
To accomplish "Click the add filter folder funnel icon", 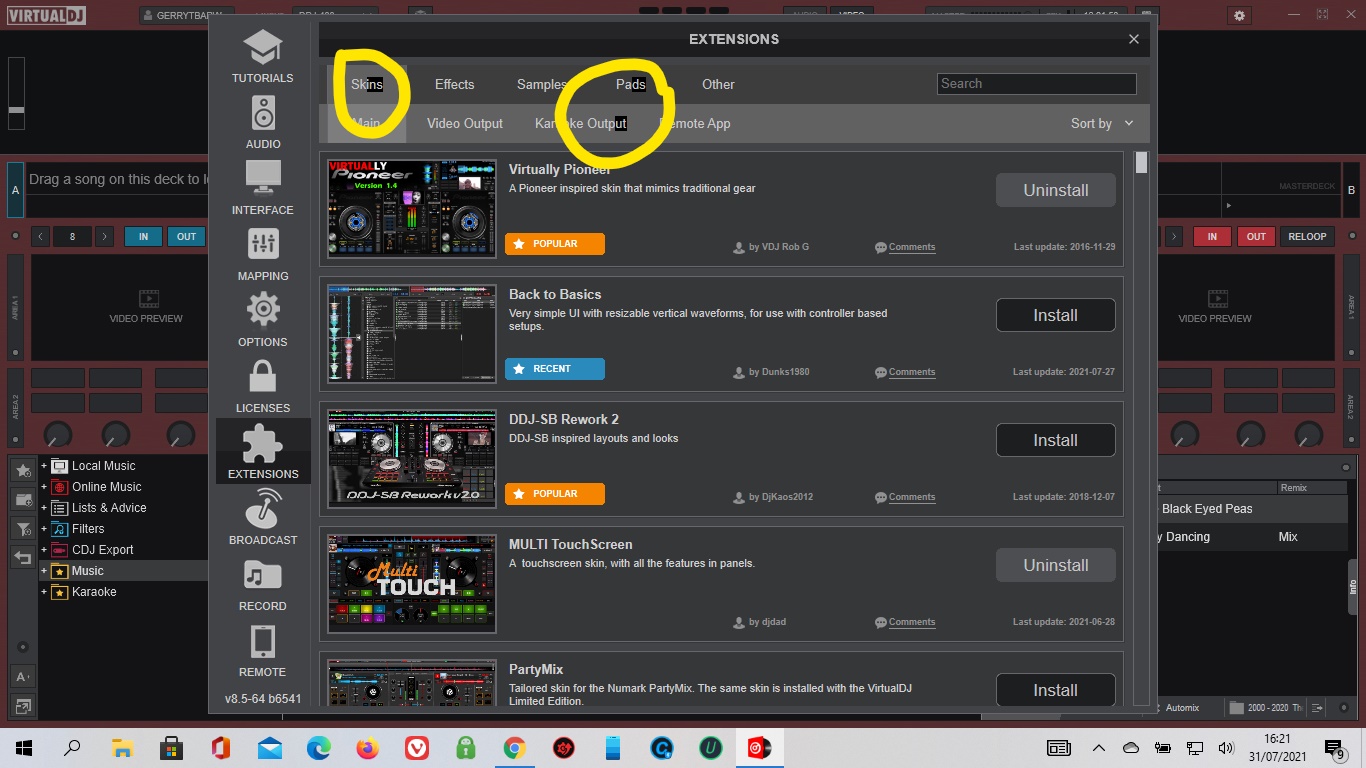I will (x=22, y=528).
